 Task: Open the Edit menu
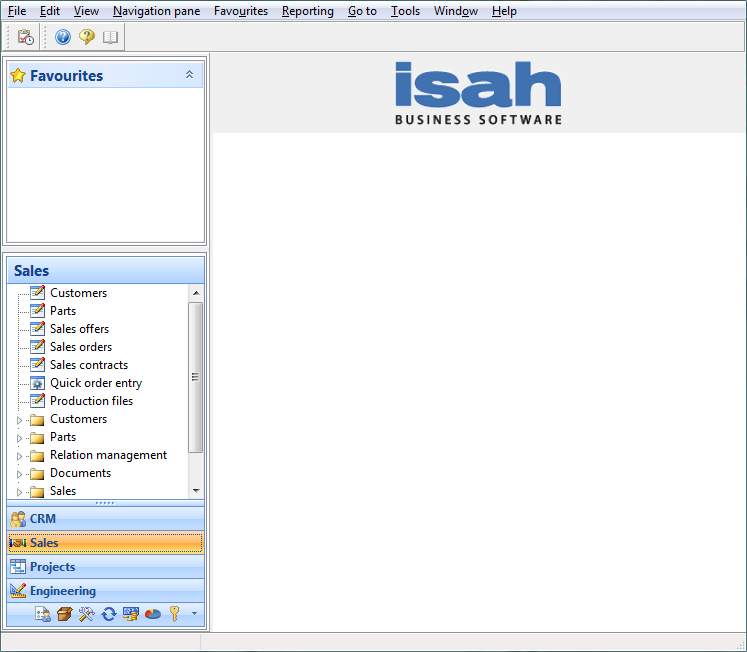[50, 10]
